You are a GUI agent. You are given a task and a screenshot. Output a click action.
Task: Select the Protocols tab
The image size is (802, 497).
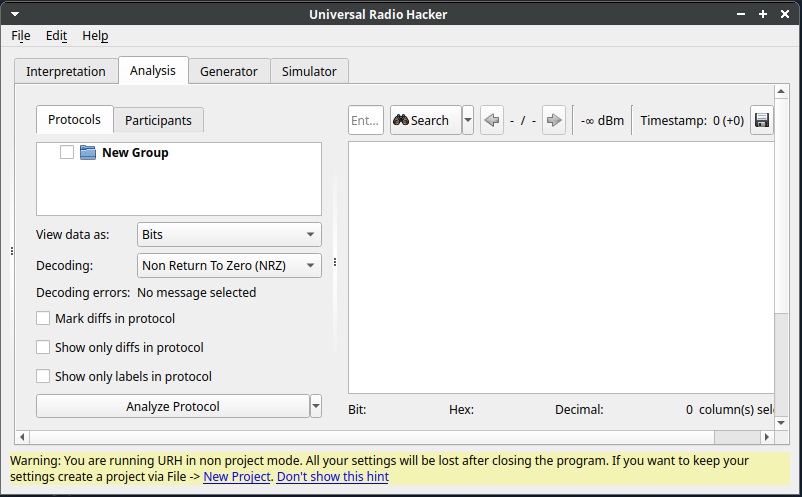pos(74,120)
